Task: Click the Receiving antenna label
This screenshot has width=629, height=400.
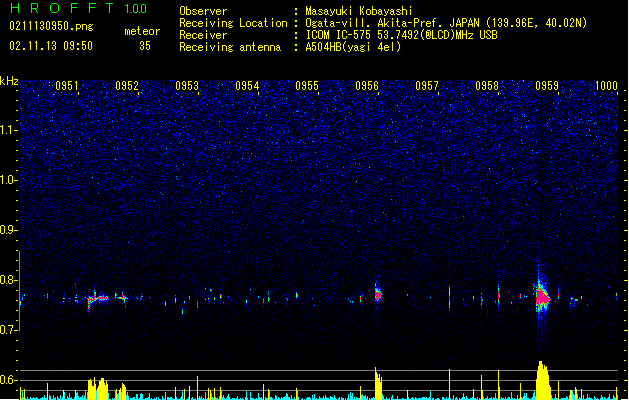Action: coord(230,47)
